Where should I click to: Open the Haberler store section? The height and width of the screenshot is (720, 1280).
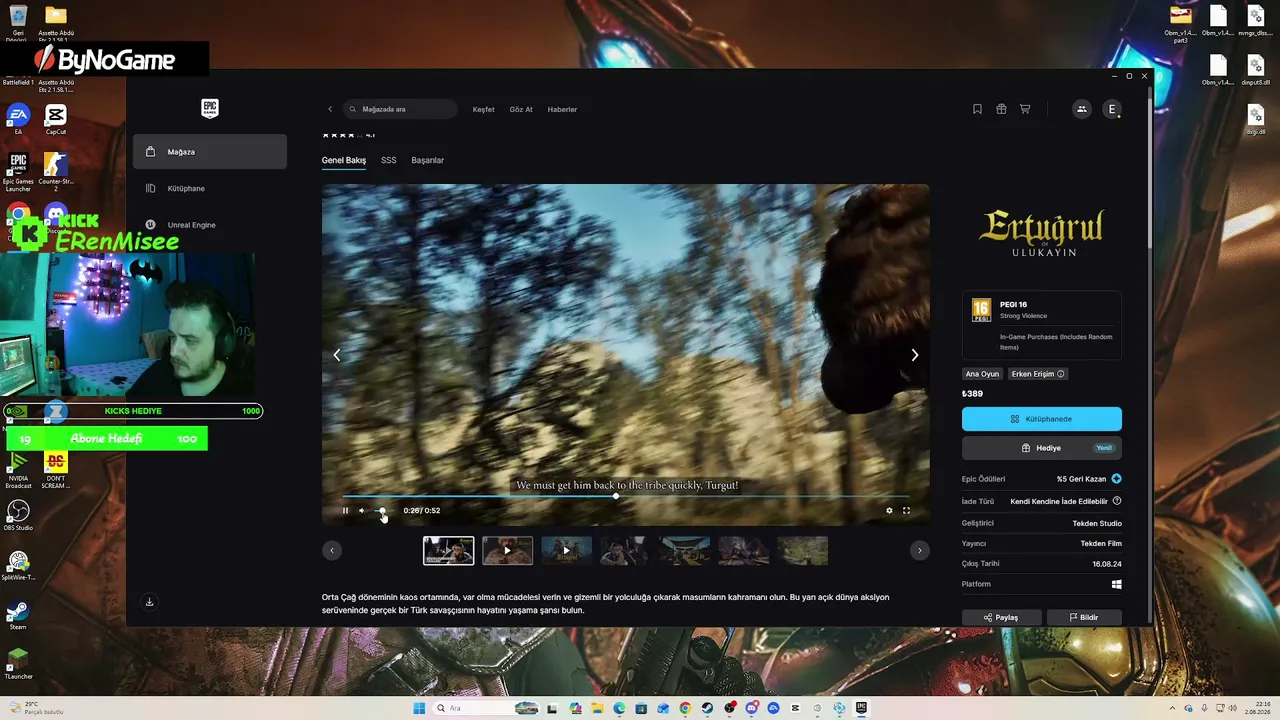pos(562,109)
